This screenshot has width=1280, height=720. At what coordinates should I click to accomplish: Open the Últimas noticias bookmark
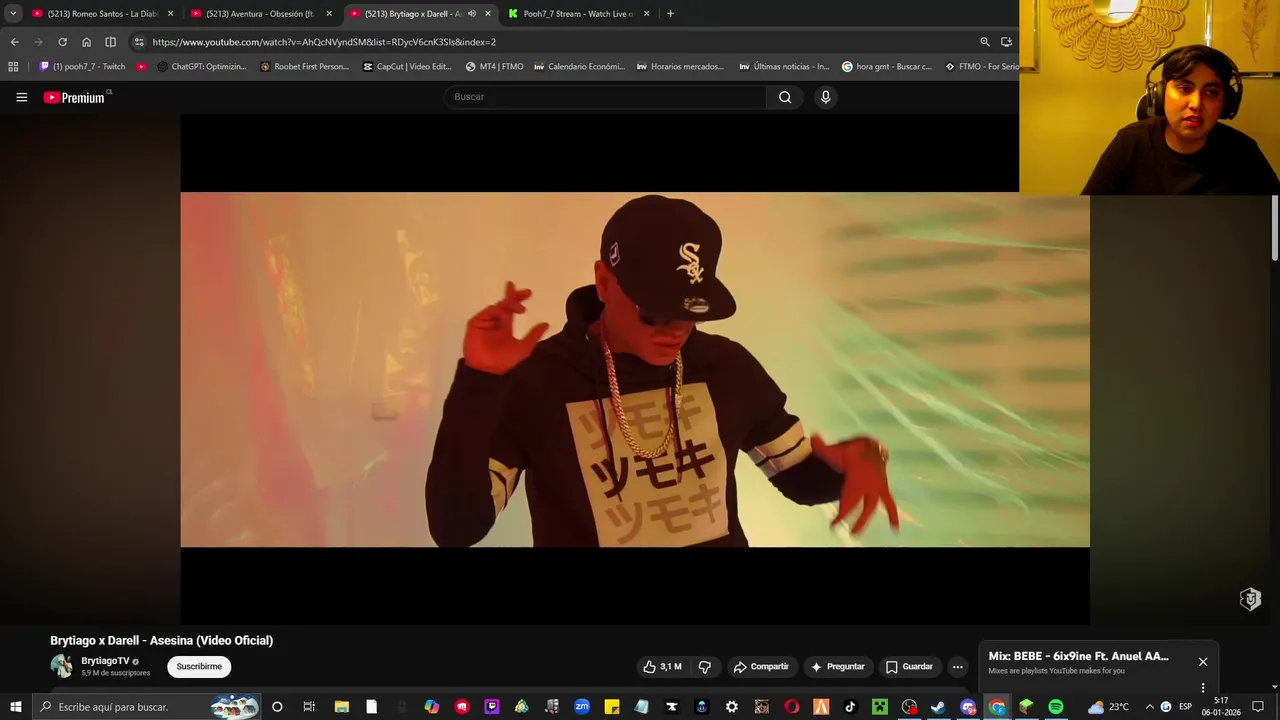pyautogui.click(x=785, y=67)
